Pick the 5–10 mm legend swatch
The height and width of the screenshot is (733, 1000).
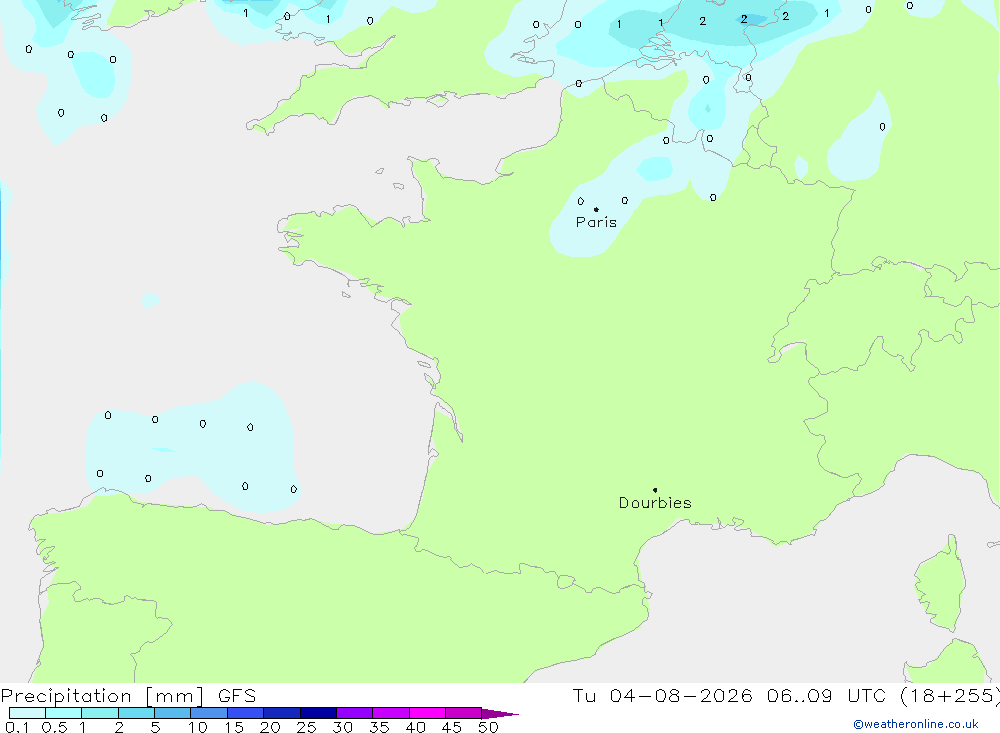click(173, 713)
